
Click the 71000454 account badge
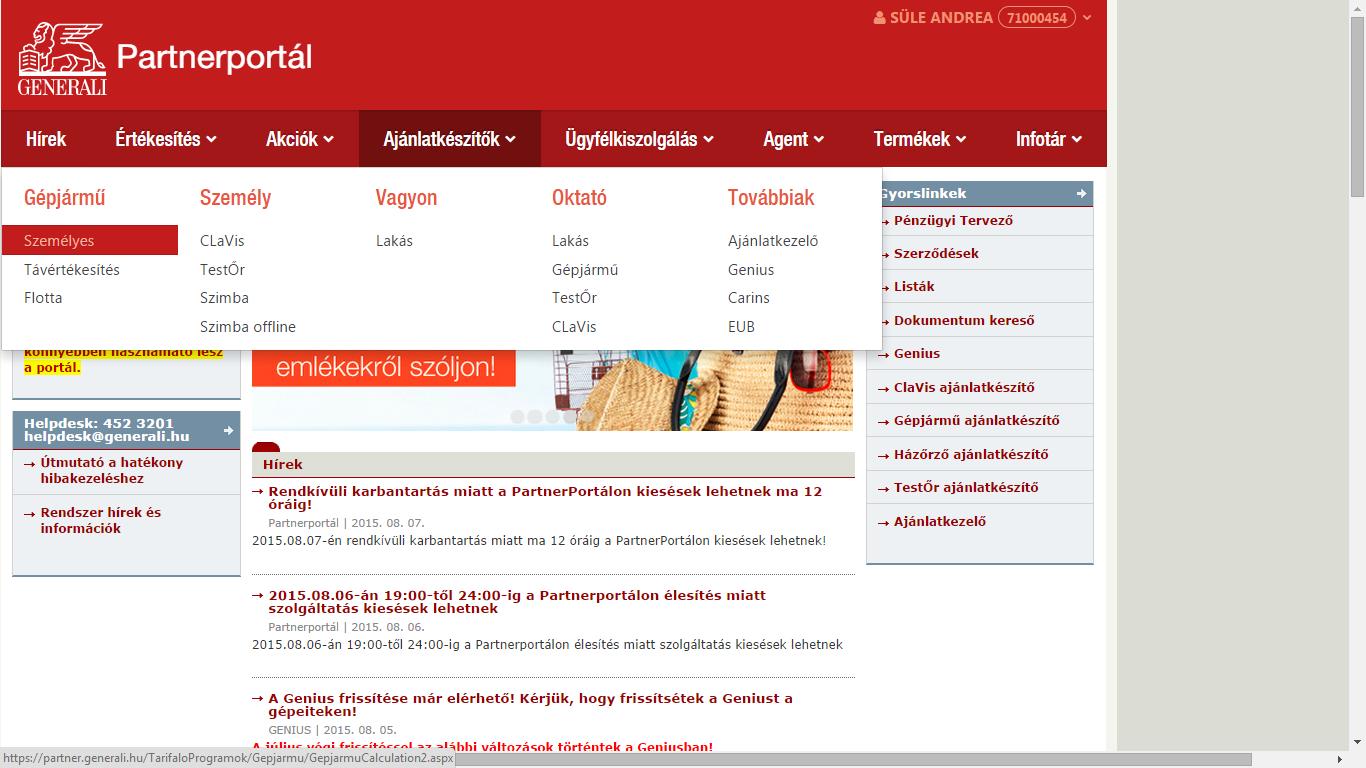1036,18
